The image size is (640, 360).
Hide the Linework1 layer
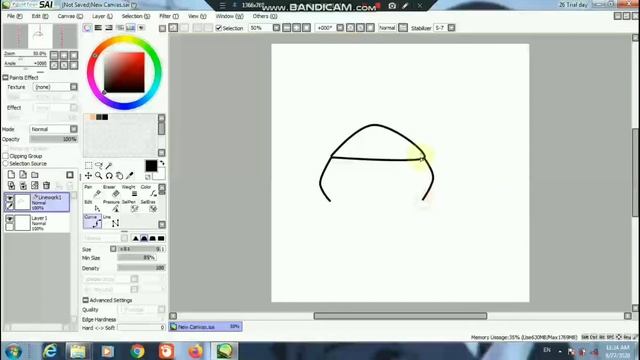9,198
